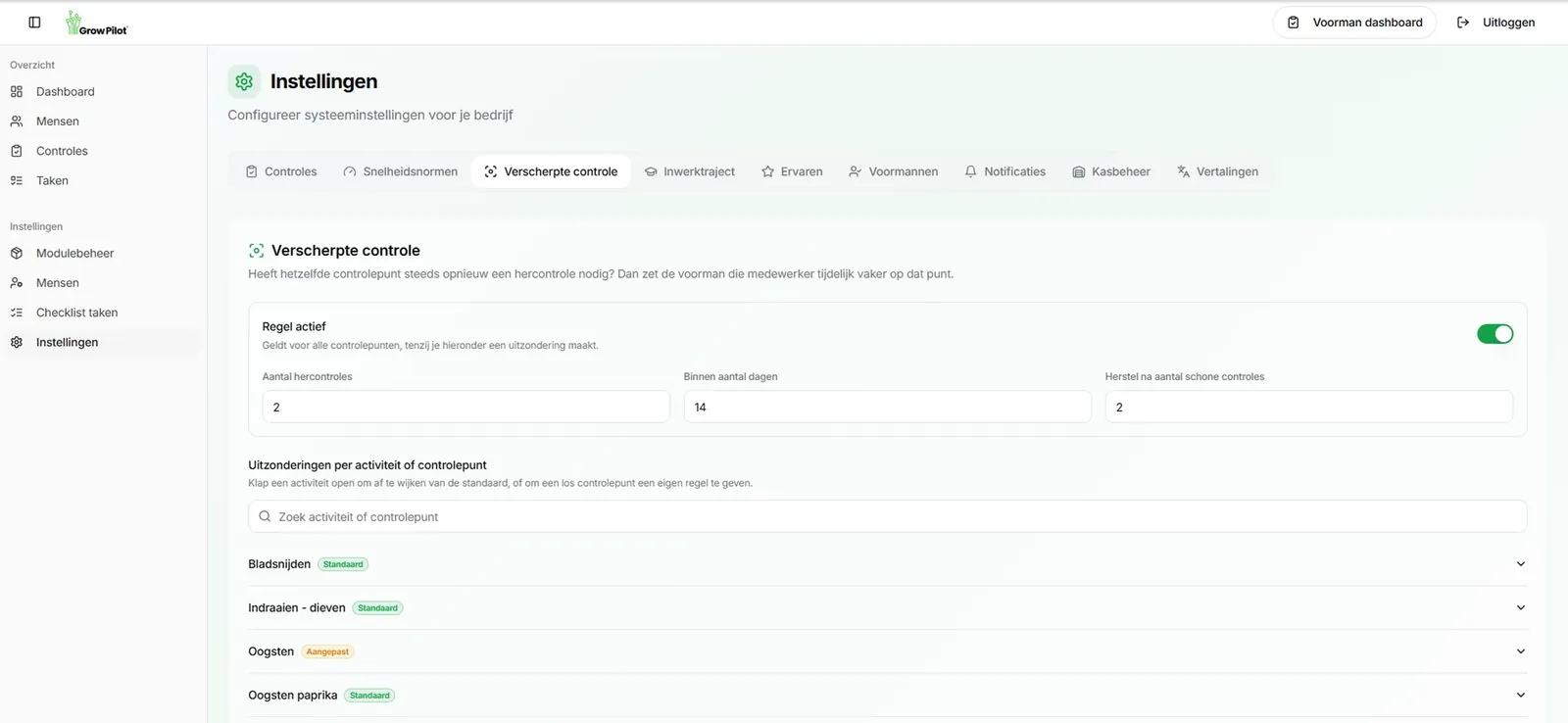The width and height of the screenshot is (1568, 723).
Task: Click the Indraaien - dieven row label
Action: 297,607
